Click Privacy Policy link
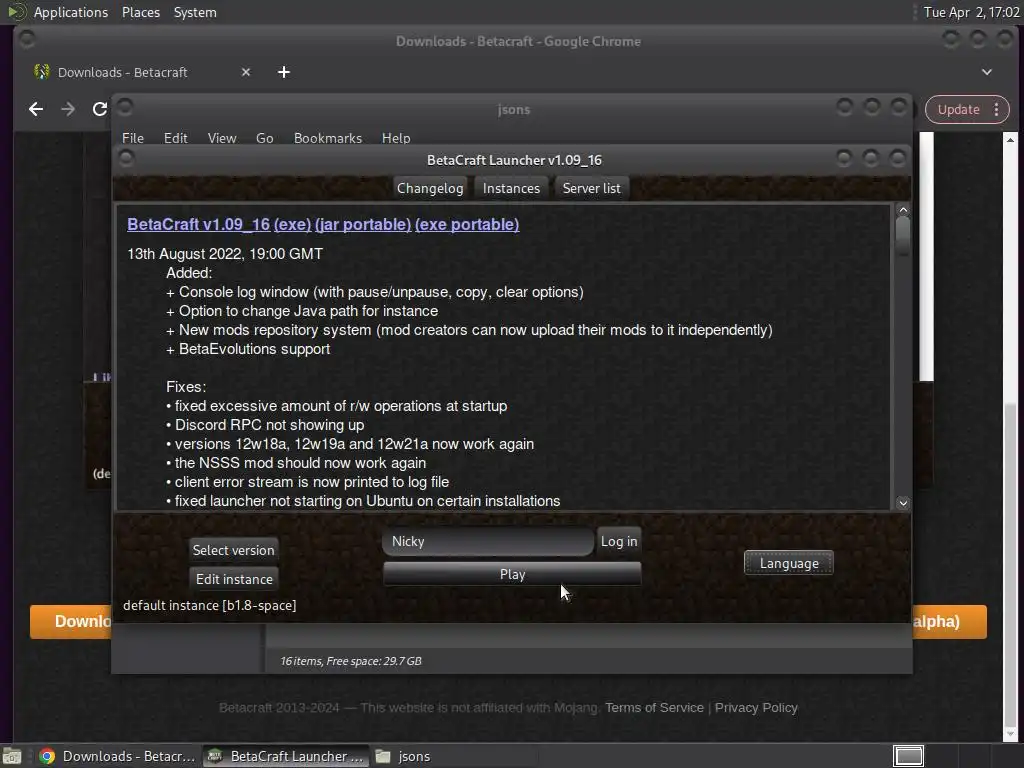Image resolution: width=1024 pixels, height=768 pixels. point(756,707)
